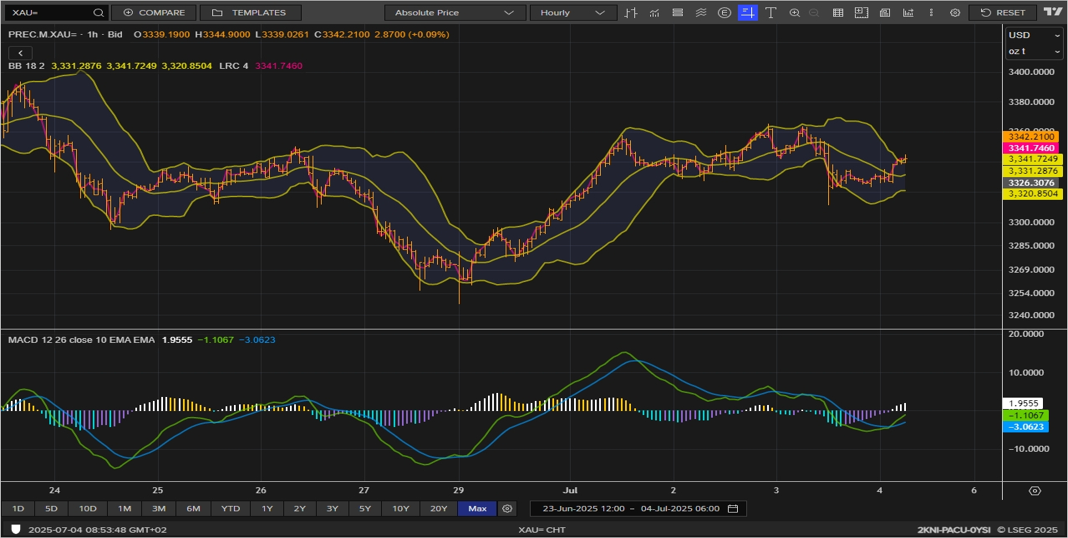Viewport: 1068px width, 538px height.
Task: Click the add pane layout icon
Action: click(862, 12)
